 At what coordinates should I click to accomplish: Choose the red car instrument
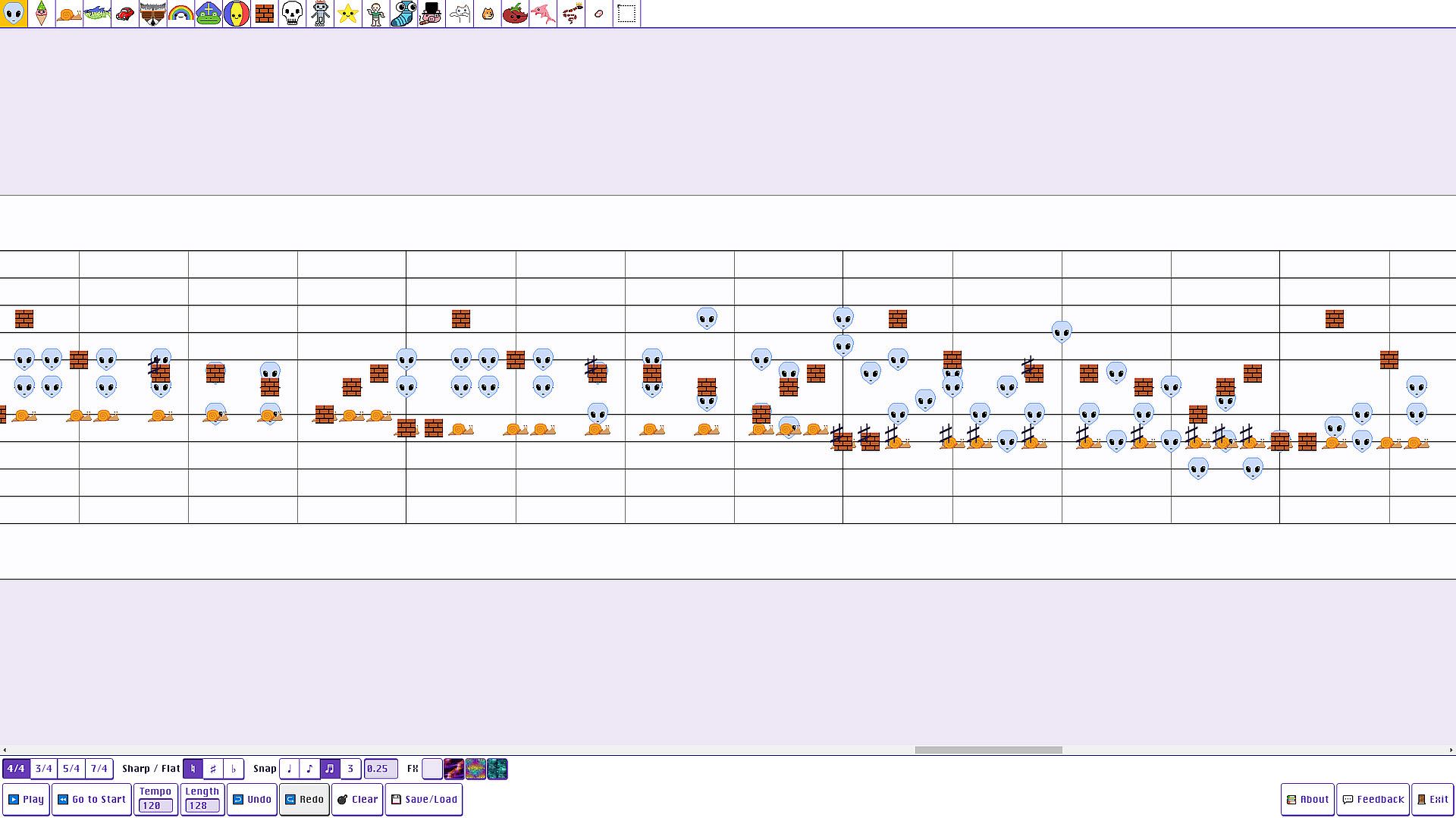click(125, 14)
